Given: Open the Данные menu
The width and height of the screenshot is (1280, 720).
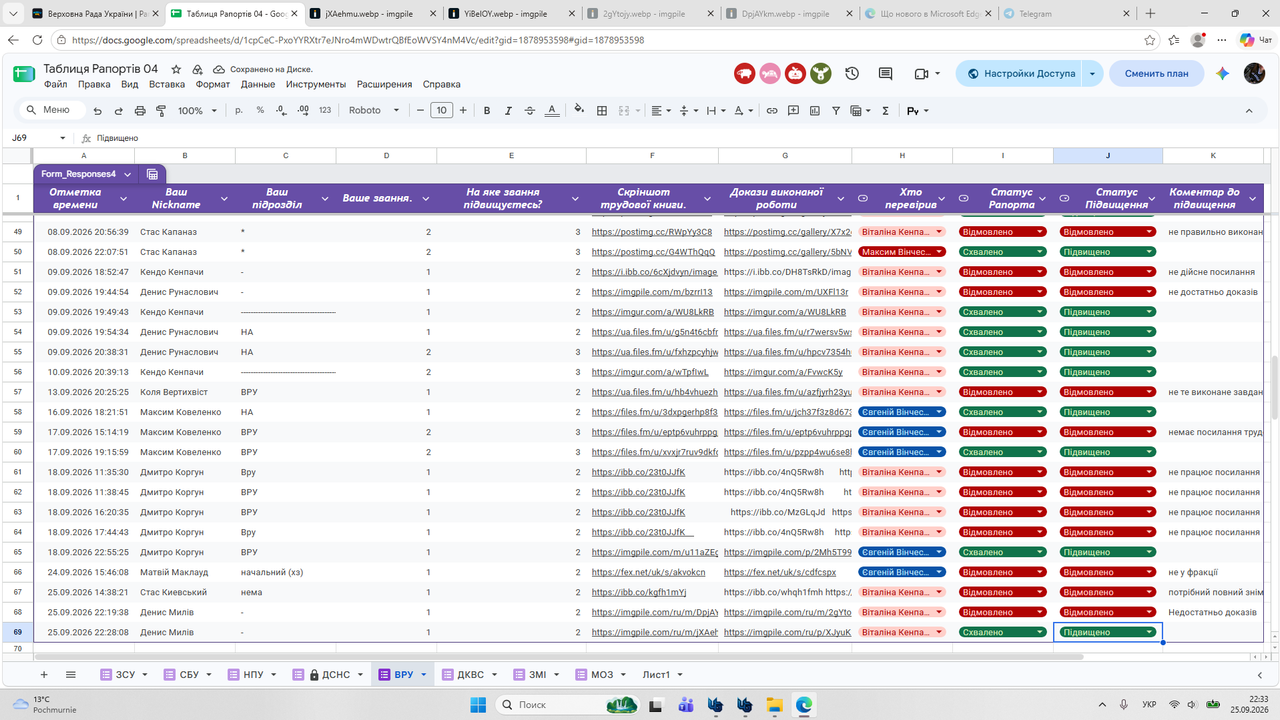Looking at the screenshot, I should pos(258,85).
